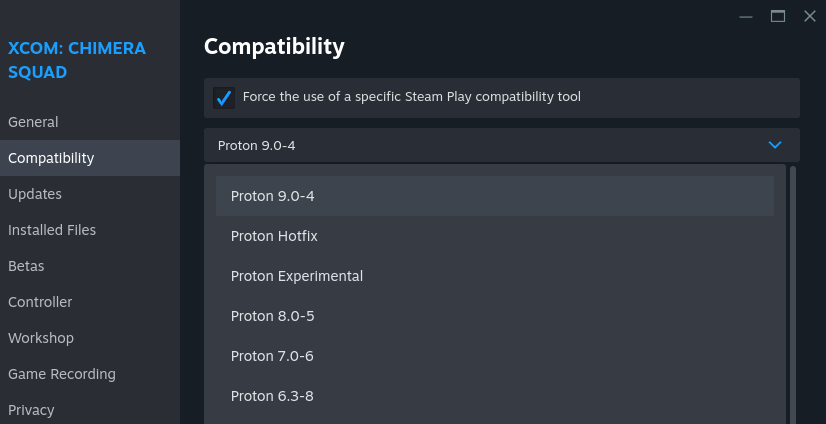Open the Game Recording section
The image size is (826, 424).
[62, 374]
